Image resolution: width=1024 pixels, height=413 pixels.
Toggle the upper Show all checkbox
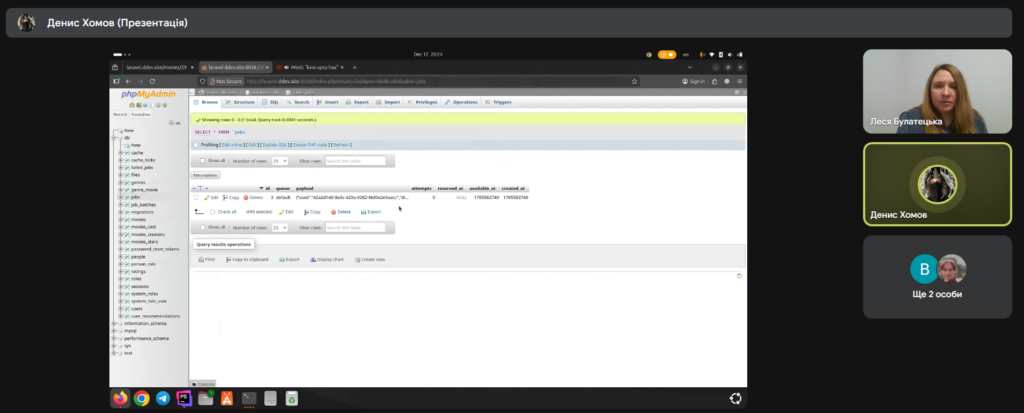point(202,160)
